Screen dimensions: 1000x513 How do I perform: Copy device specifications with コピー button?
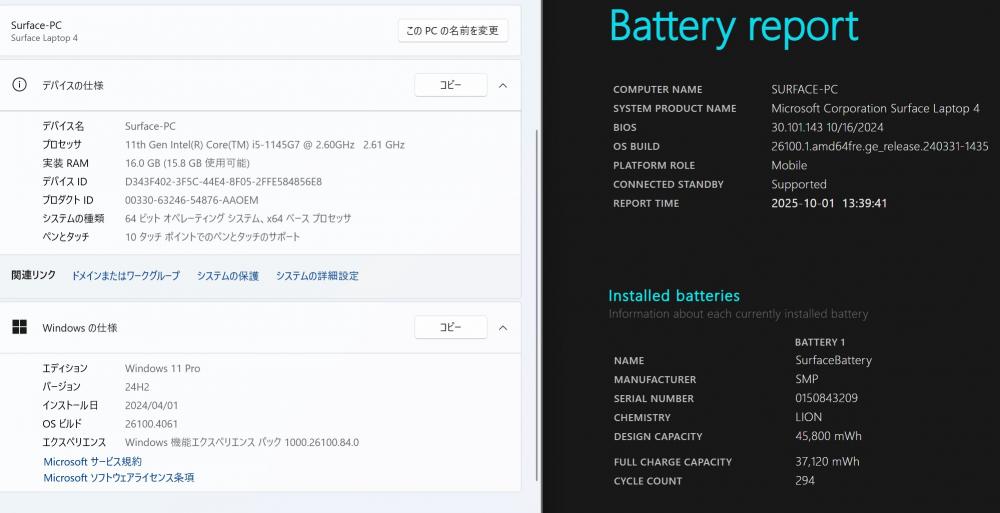451,85
